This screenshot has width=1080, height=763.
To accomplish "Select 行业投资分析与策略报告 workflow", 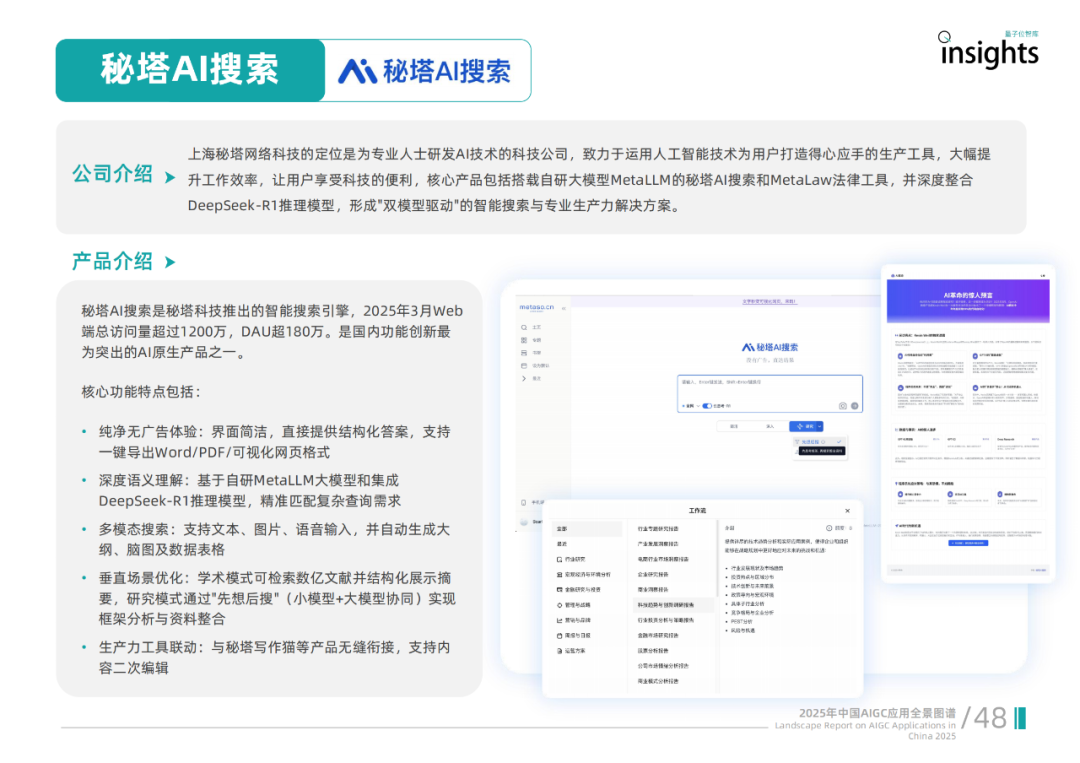I will pyautogui.click(x=665, y=620).
